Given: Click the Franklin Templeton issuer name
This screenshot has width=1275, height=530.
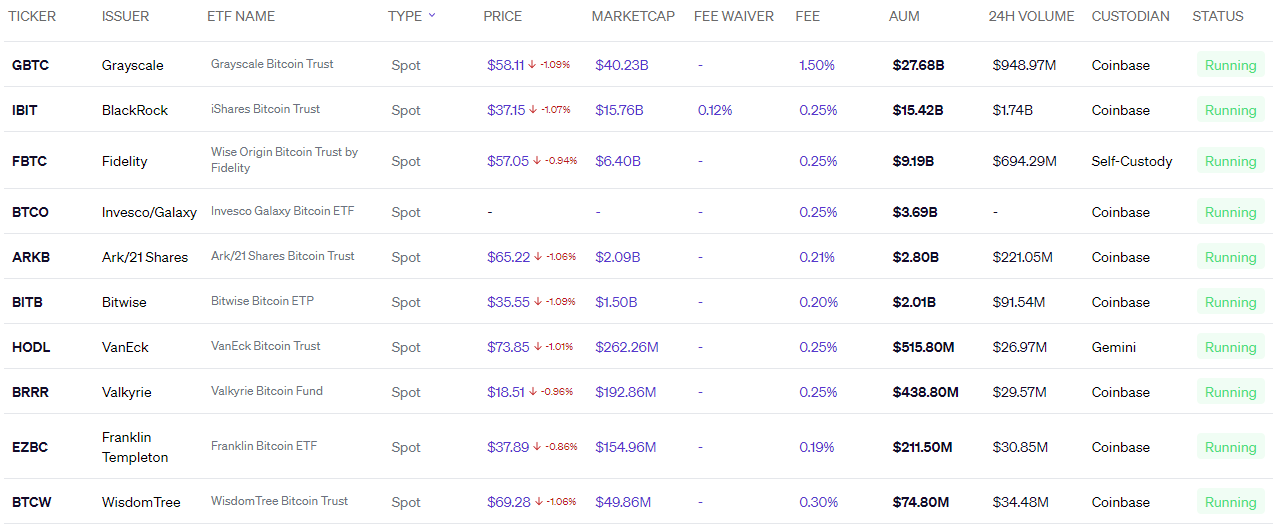Looking at the screenshot, I should 135,447.
